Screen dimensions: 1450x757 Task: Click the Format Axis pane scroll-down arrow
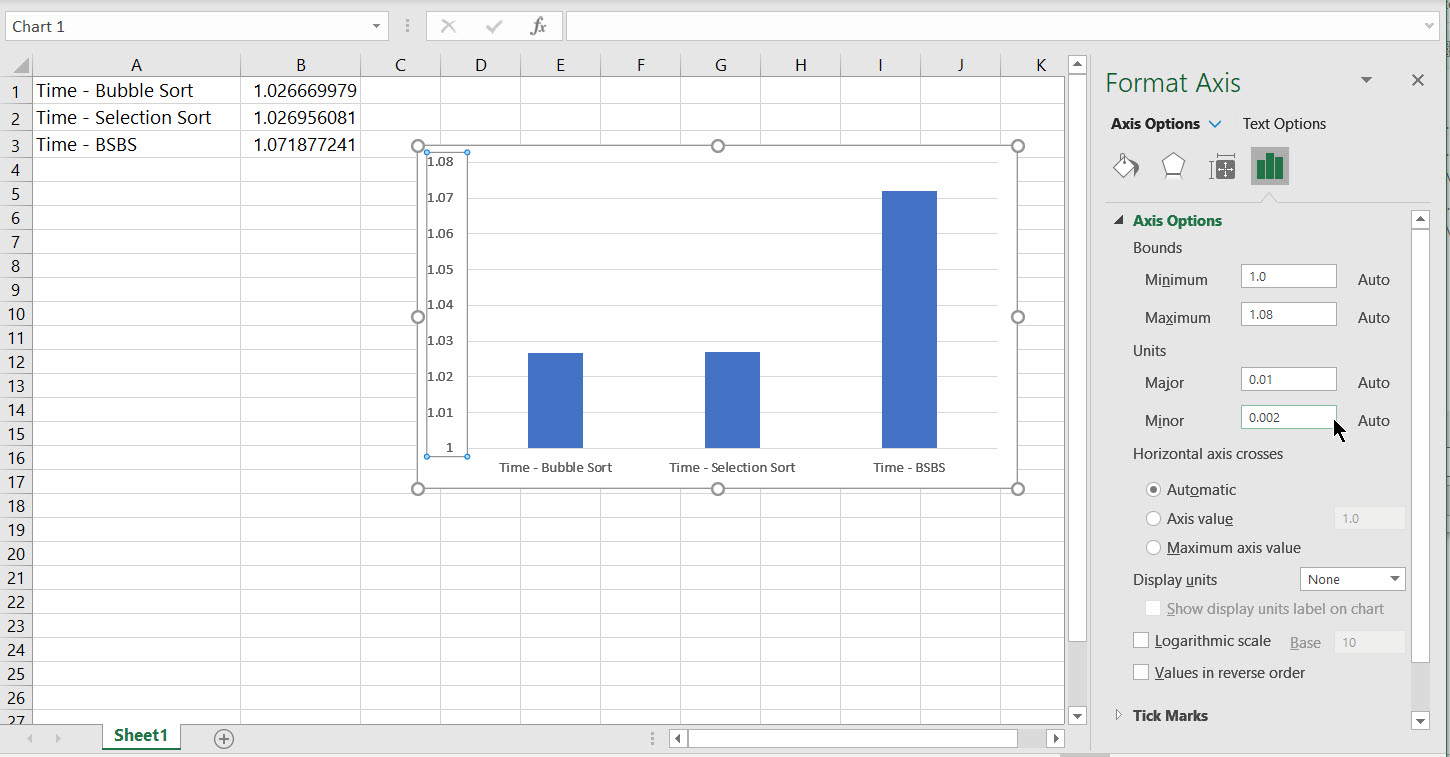point(1420,720)
